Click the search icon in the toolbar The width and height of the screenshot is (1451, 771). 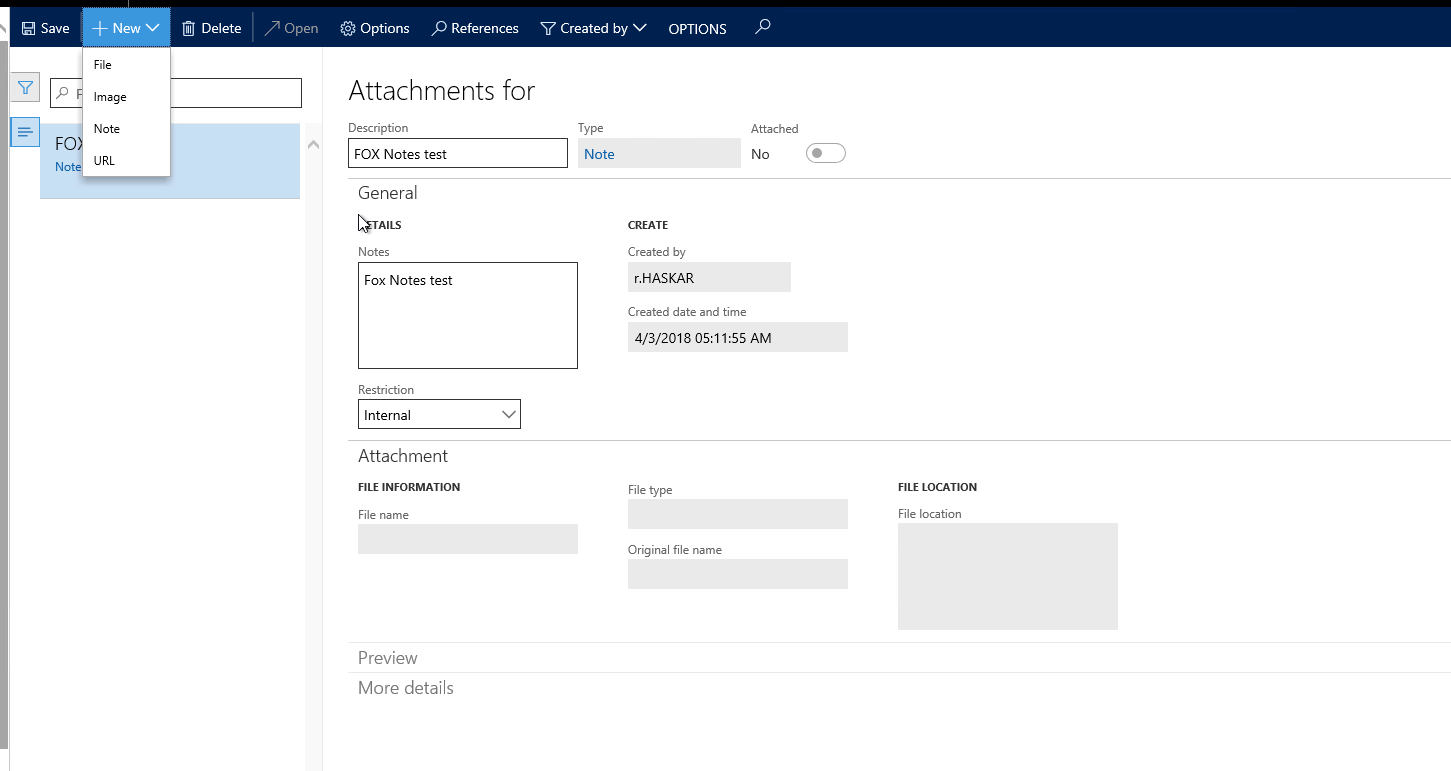[763, 27]
